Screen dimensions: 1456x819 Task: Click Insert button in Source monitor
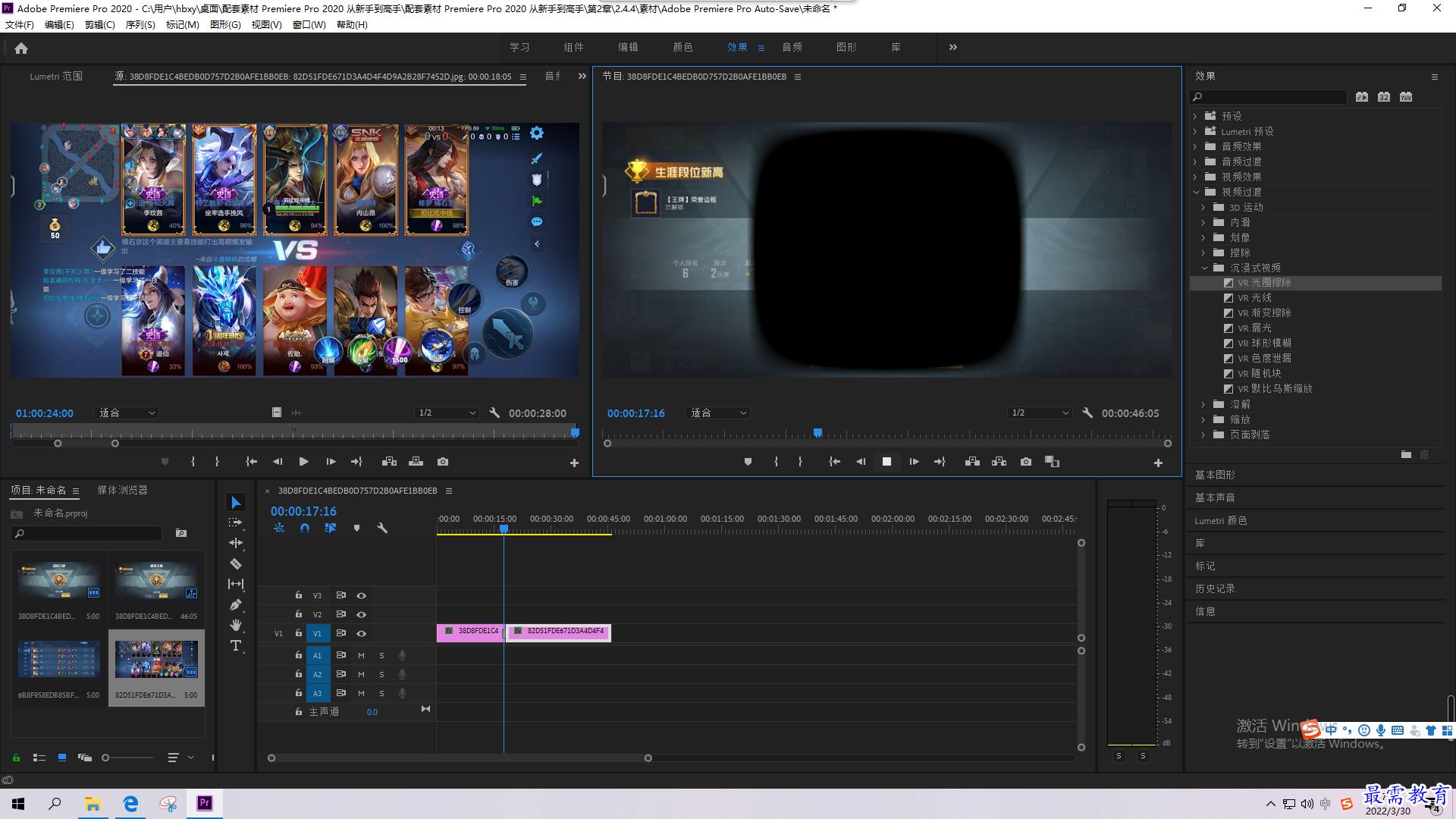[389, 462]
